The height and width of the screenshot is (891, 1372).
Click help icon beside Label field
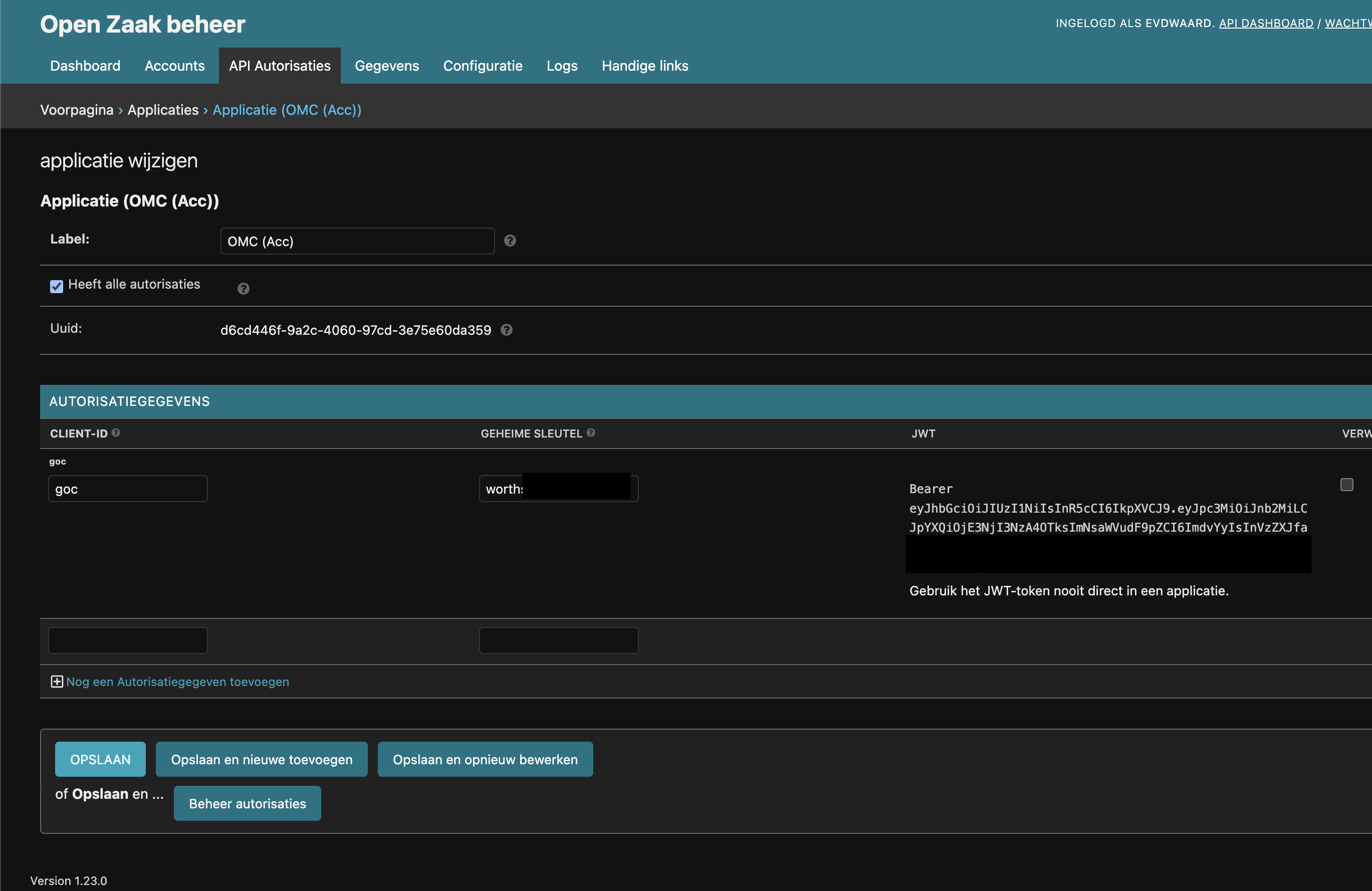pos(510,241)
